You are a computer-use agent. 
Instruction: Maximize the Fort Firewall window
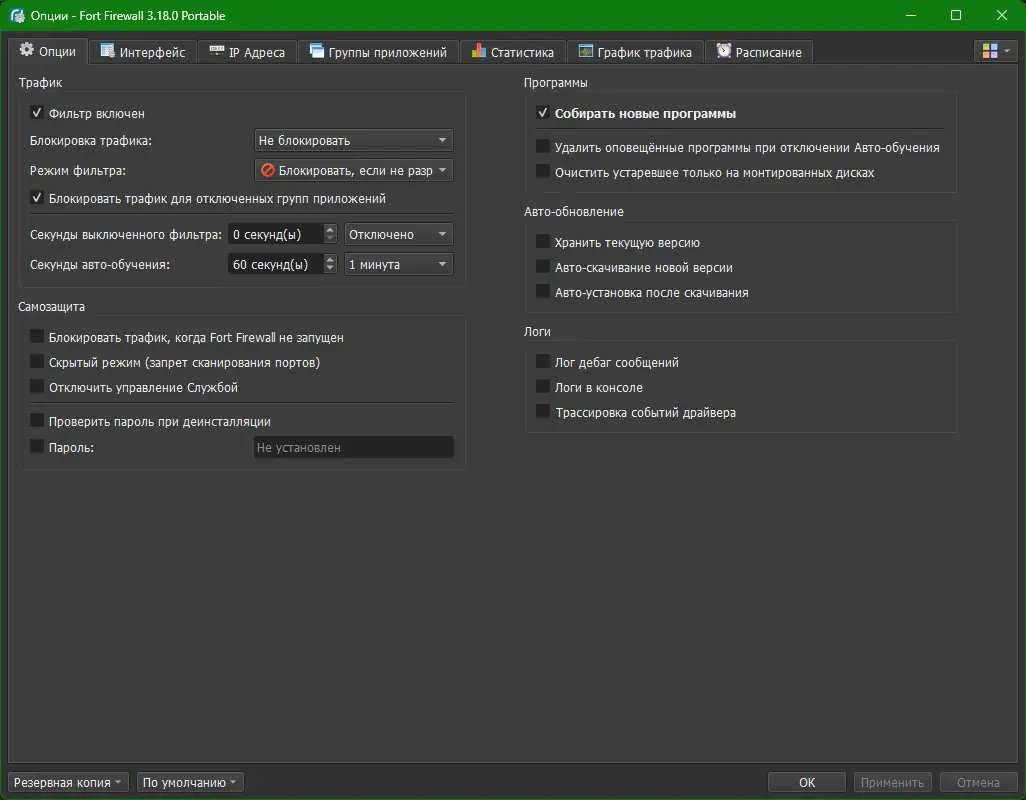coord(956,15)
